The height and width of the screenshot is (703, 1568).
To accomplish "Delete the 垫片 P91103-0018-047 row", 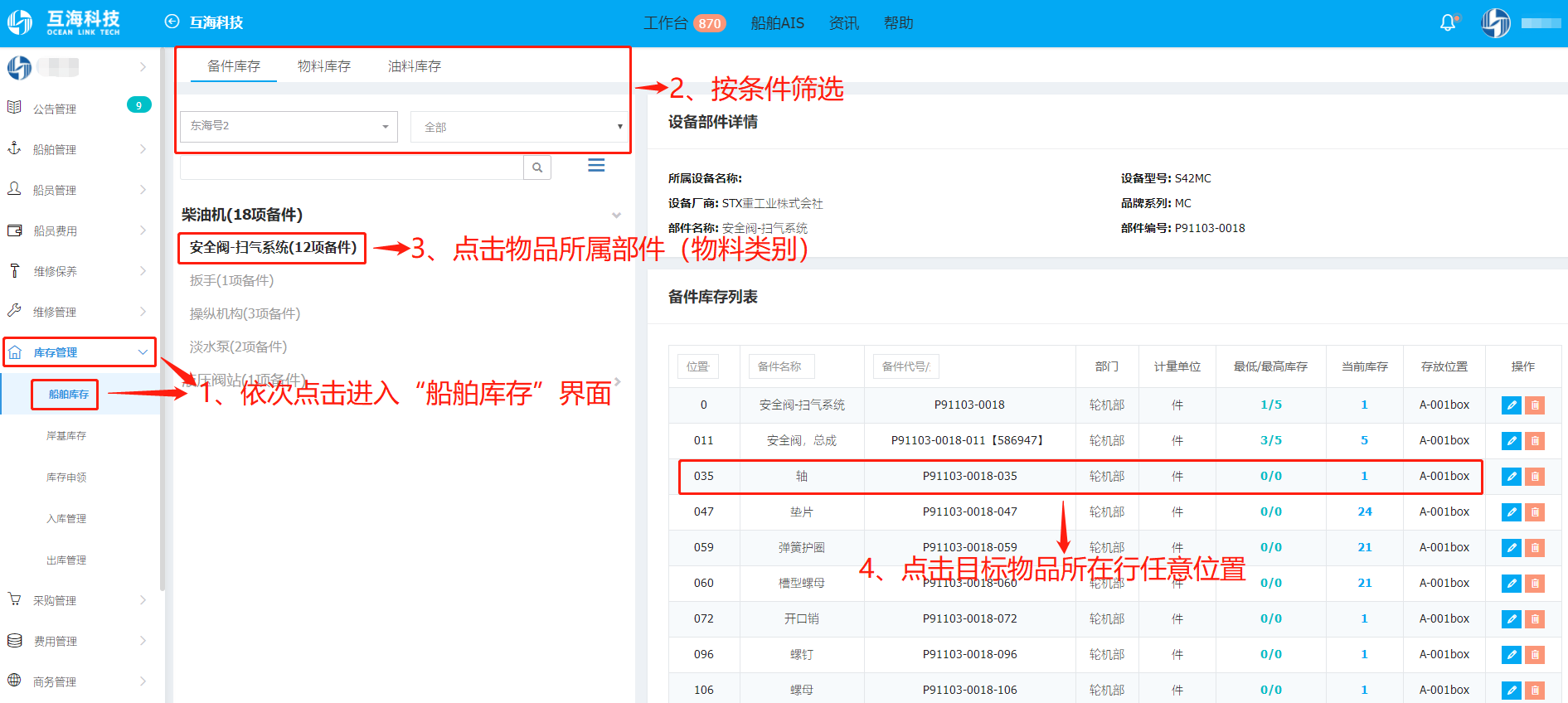I will click(1535, 512).
